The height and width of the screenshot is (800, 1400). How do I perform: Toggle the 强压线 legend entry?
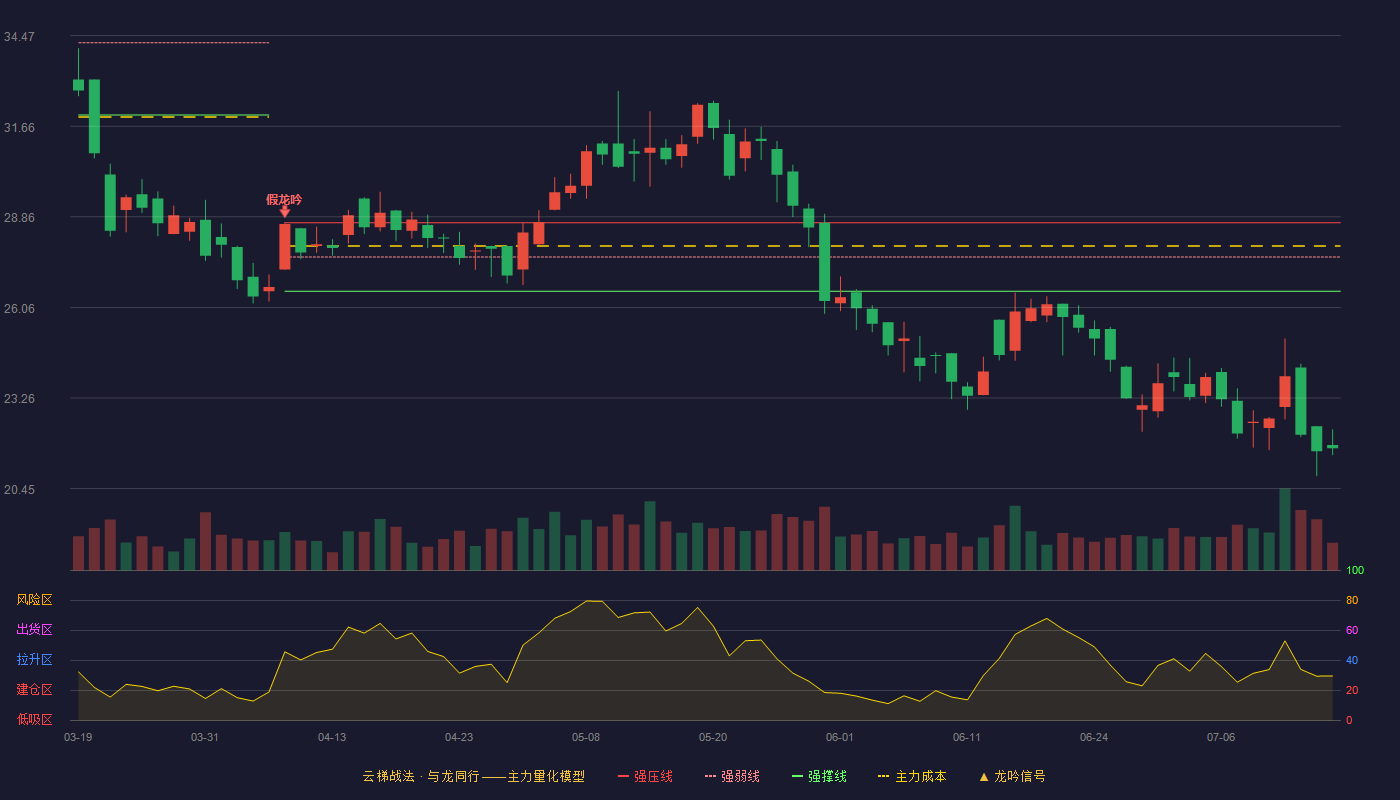[x=645, y=776]
